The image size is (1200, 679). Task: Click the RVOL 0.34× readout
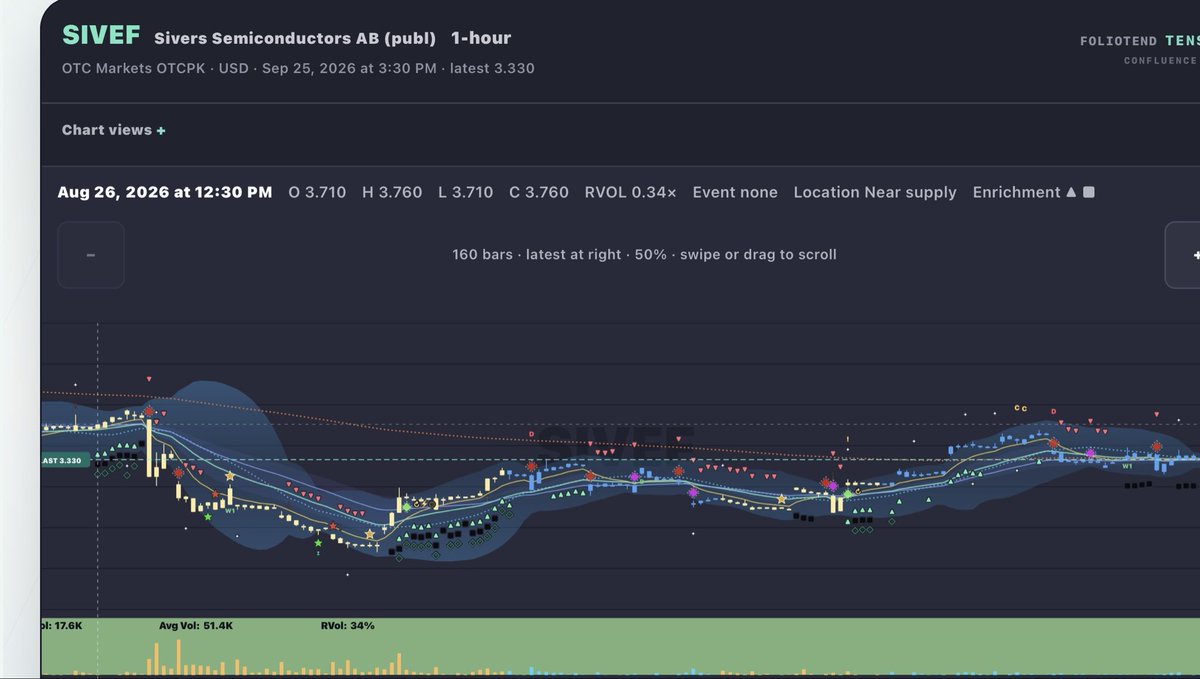coord(630,192)
